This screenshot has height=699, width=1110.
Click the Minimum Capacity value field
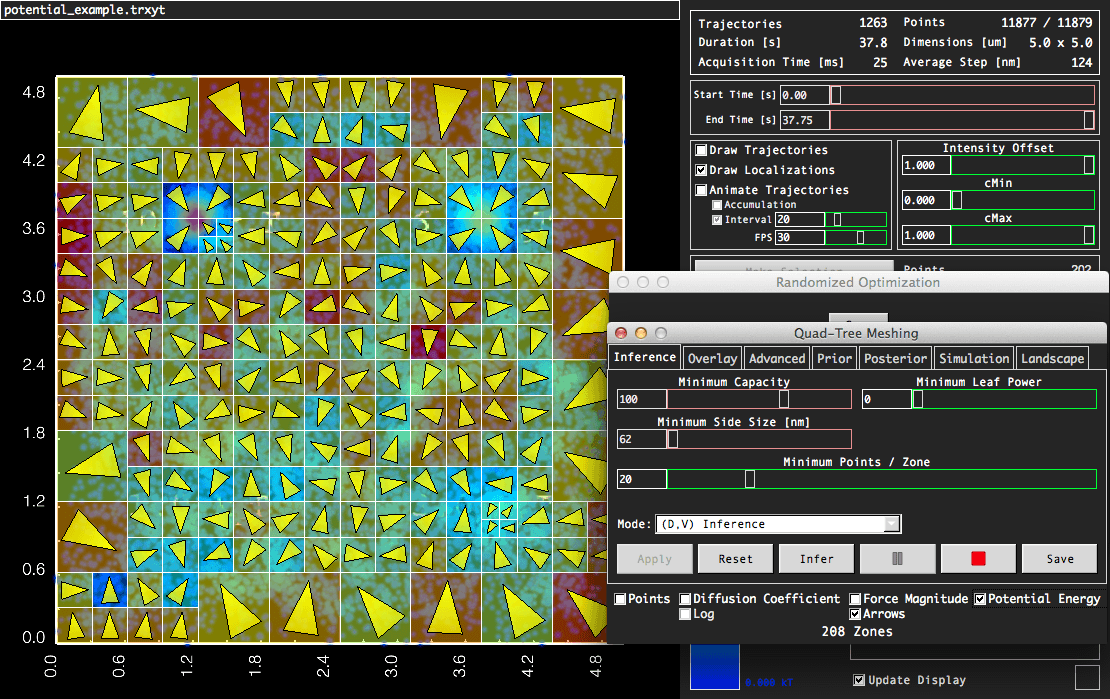coord(641,400)
